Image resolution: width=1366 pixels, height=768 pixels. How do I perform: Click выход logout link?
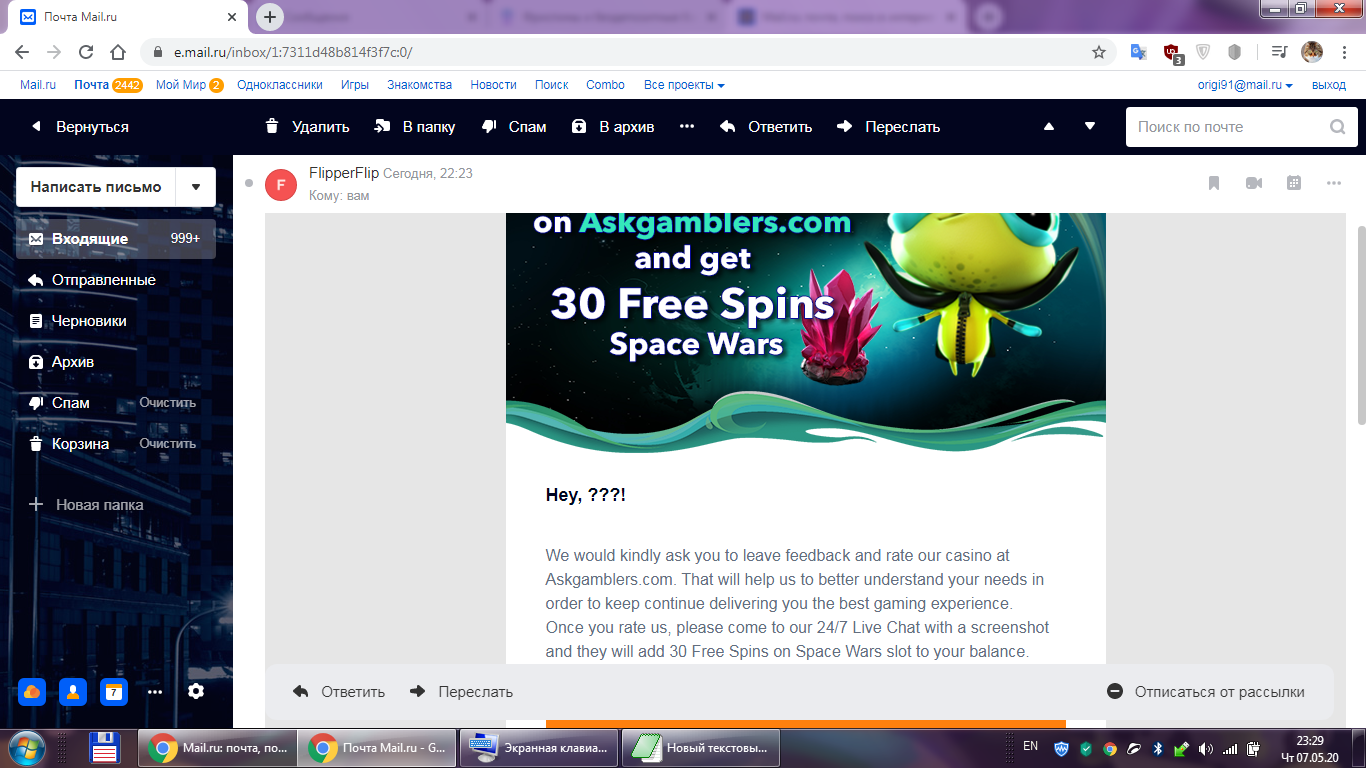pyautogui.click(x=1329, y=85)
